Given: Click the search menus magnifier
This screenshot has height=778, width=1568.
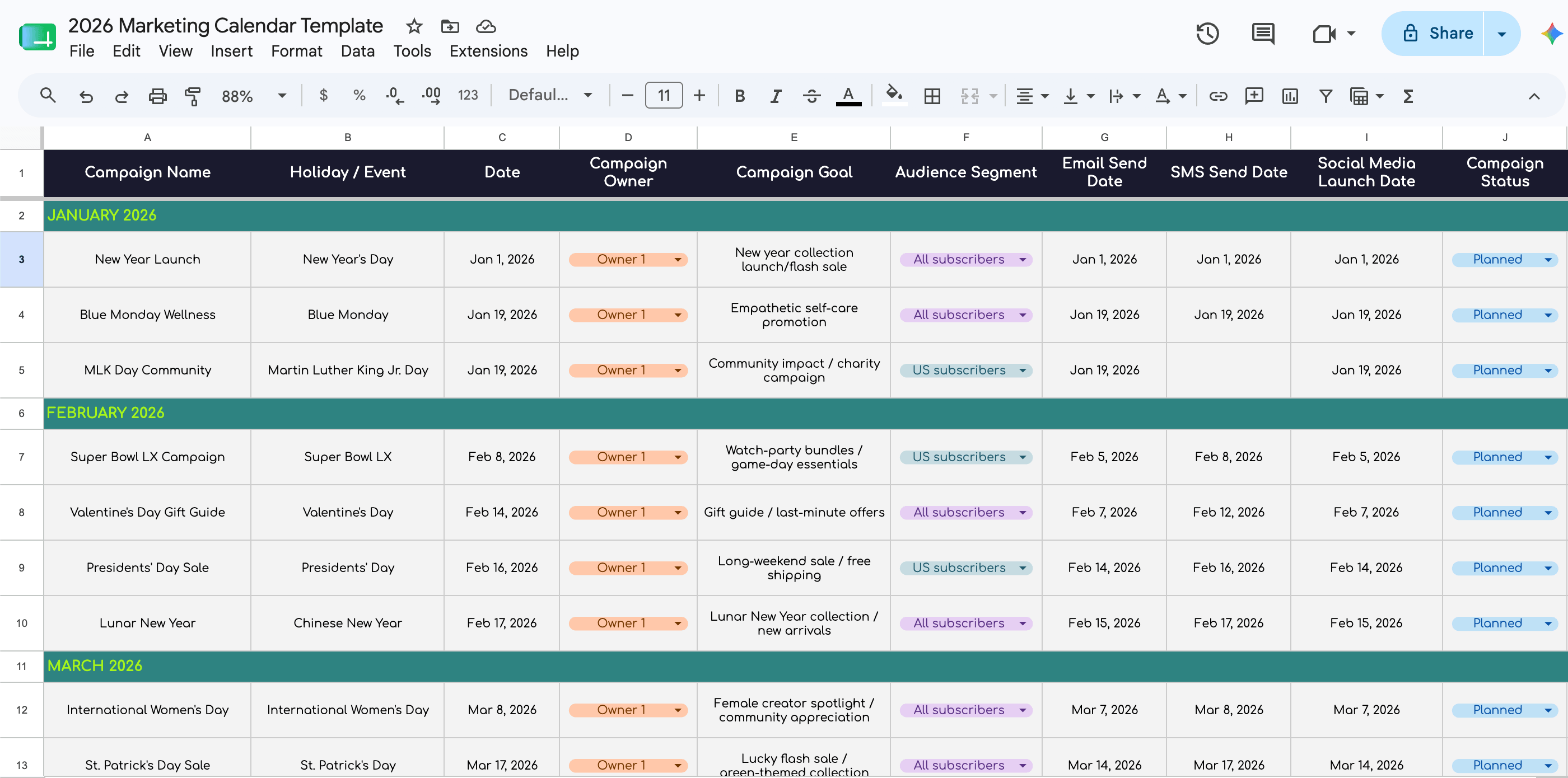Looking at the screenshot, I should (48, 96).
